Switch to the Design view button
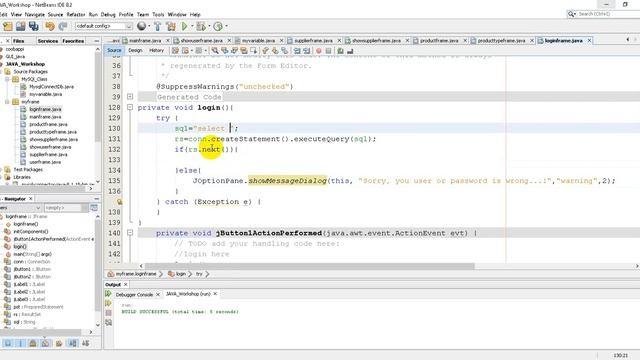The image size is (640, 360). [x=135, y=51]
